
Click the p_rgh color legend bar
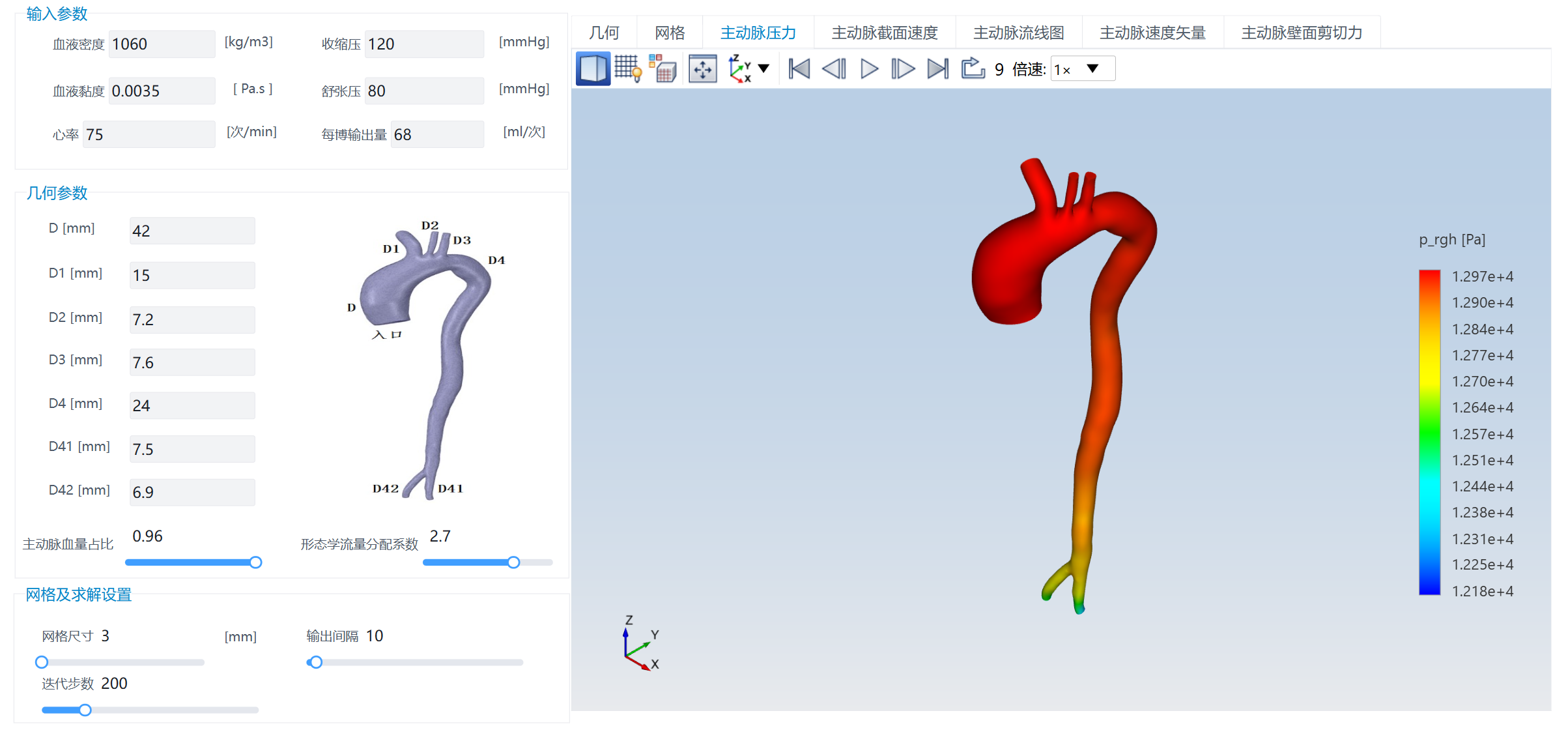coord(1429,432)
